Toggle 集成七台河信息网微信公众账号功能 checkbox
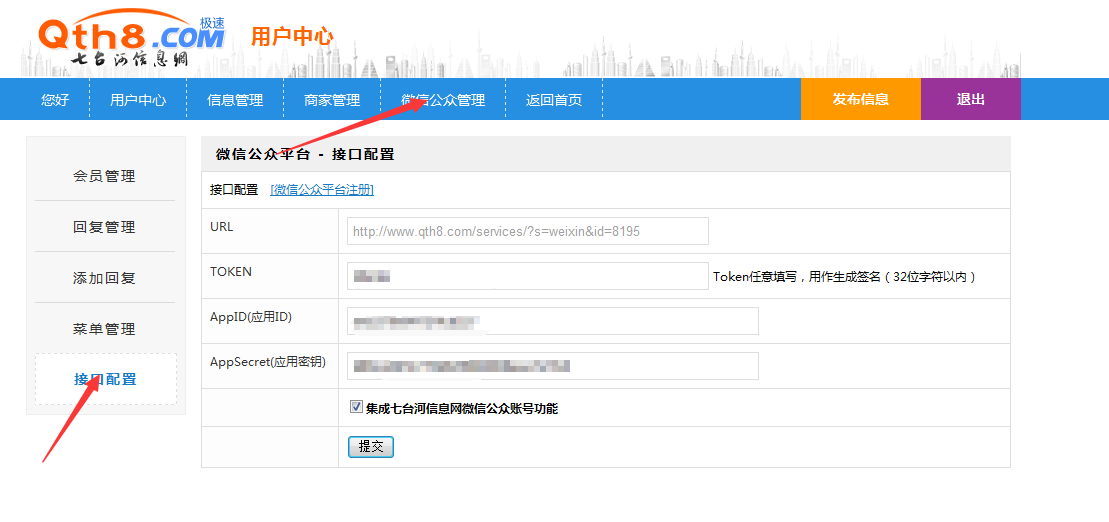Image resolution: width=1109 pixels, height=522 pixels. click(x=356, y=407)
